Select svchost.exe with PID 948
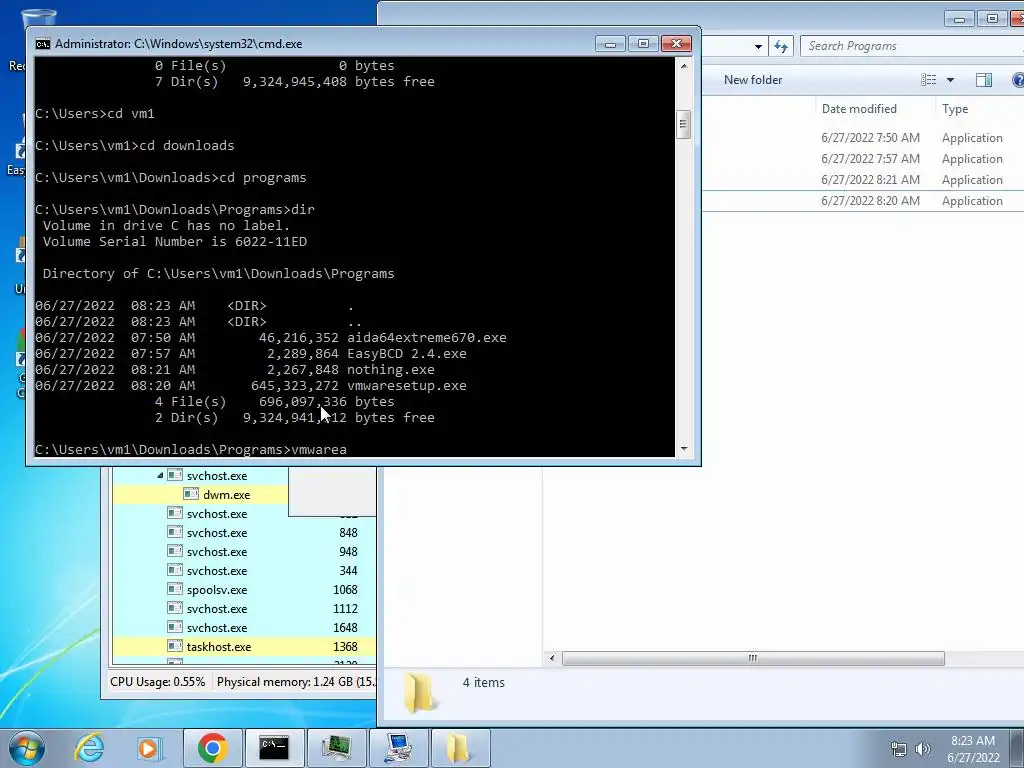Screen dimensions: 1024x768 pyautogui.click(x=244, y=552)
